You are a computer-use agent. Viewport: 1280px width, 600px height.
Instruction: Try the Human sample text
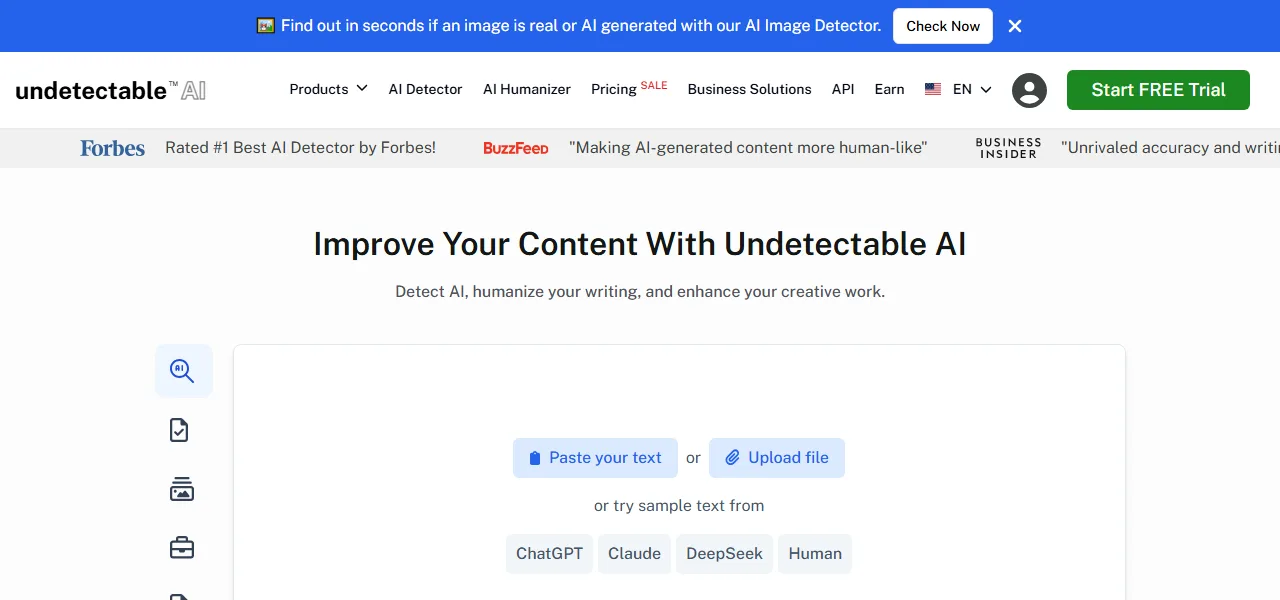coord(815,554)
